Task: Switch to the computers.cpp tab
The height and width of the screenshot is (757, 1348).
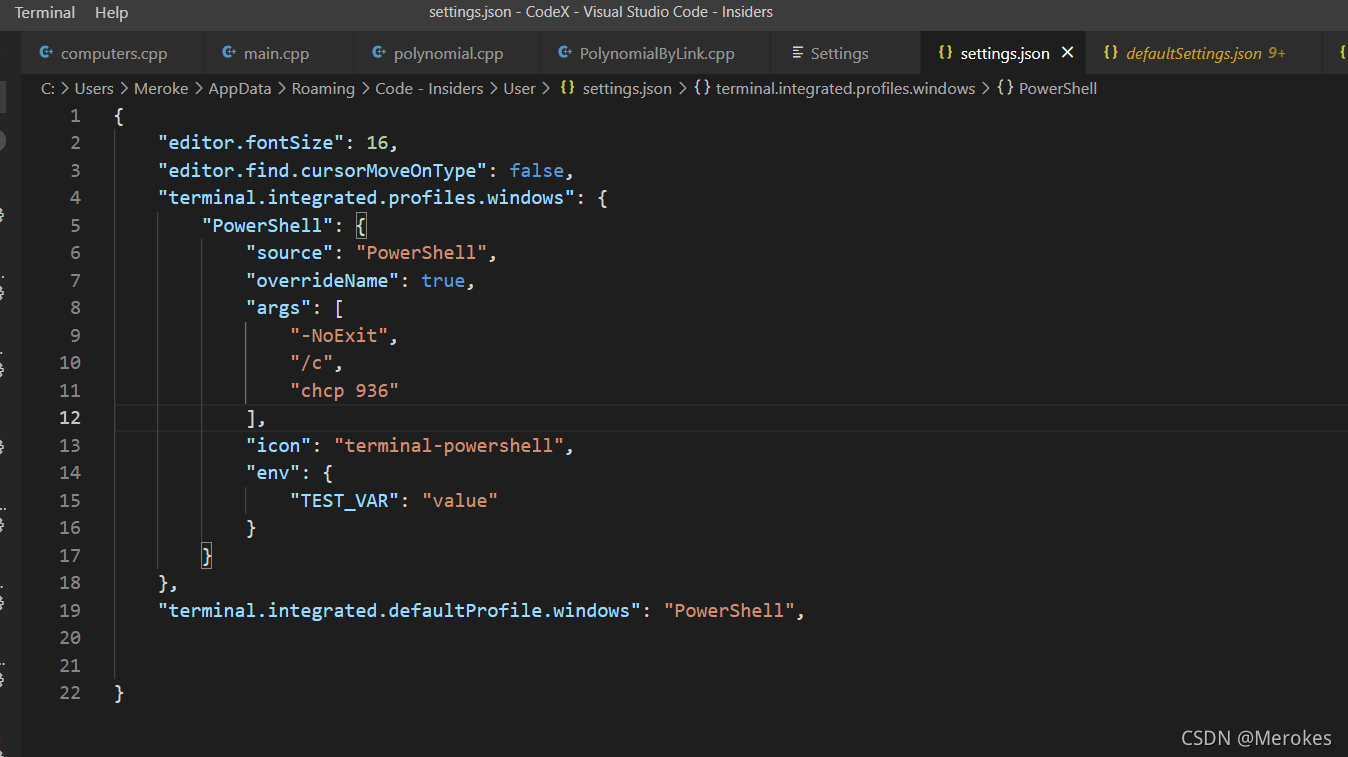Action: (114, 53)
